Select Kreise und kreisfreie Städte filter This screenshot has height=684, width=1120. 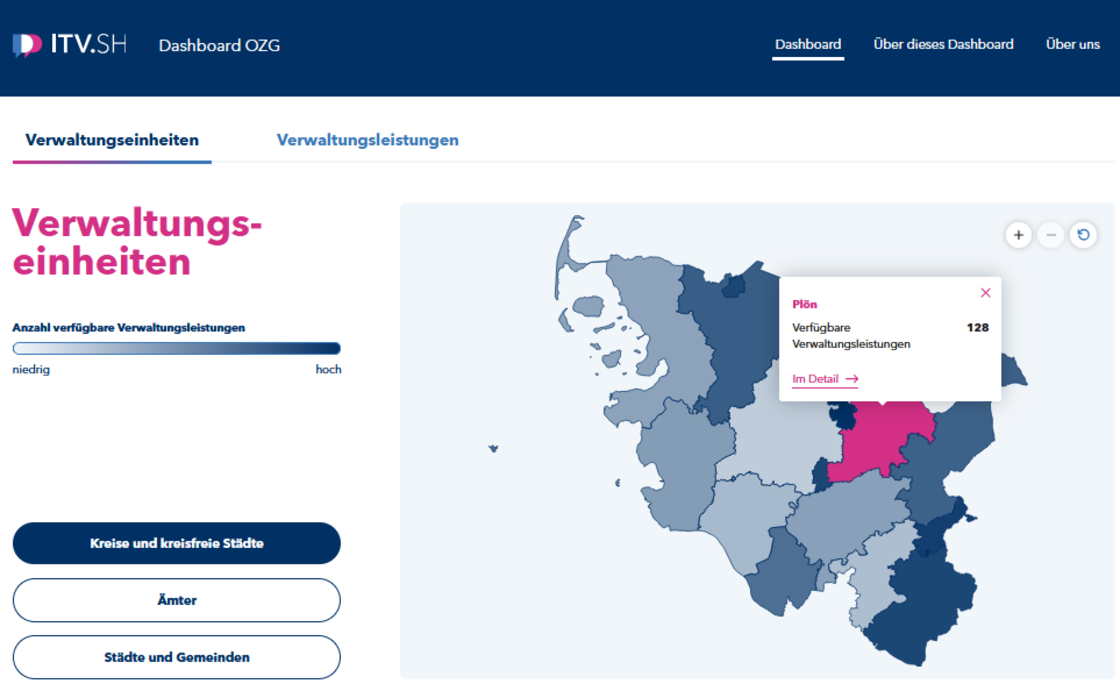click(176, 543)
